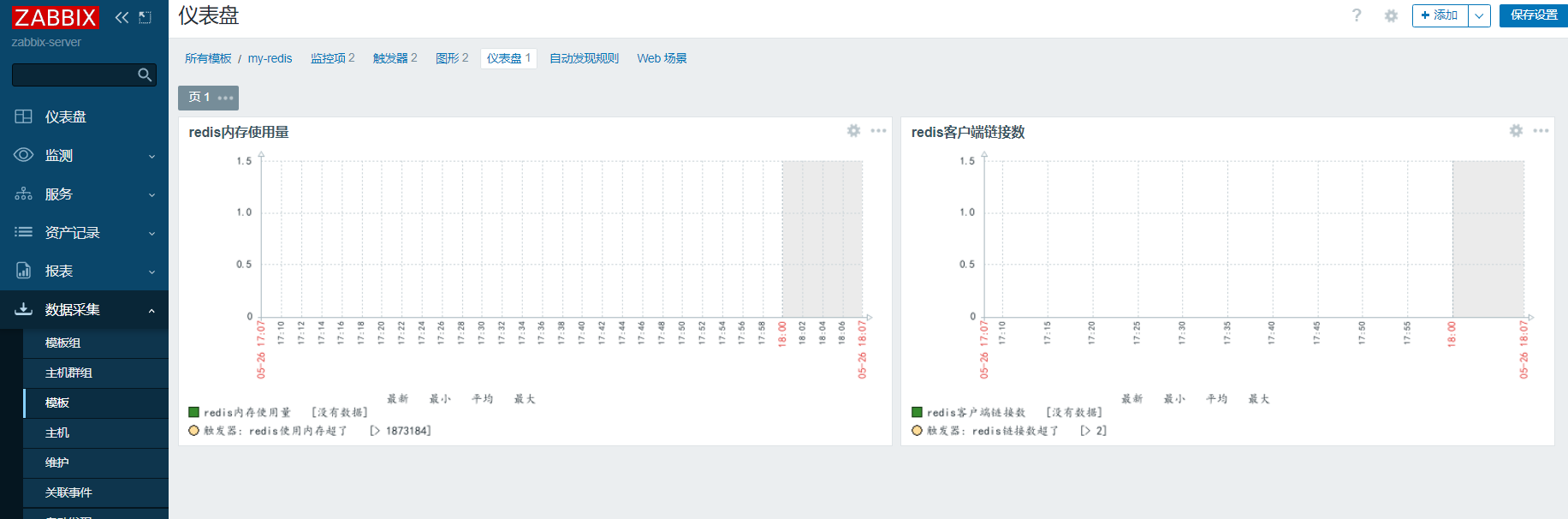The height and width of the screenshot is (519, 1568).
Task: Click the 服务 hierarchy icon
Action: (x=23, y=194)
